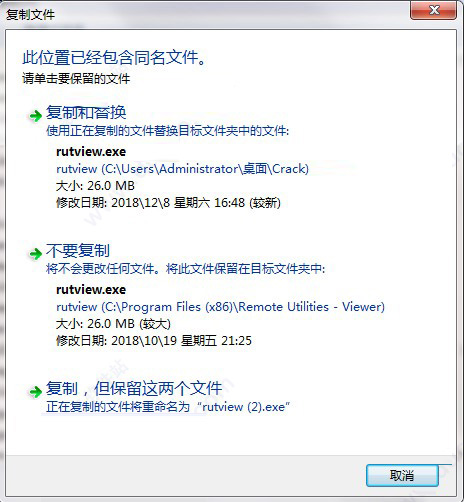Image resolution: width=464 pixels, height=502 pixels.
Task: Click the heading 此位置已经包含同名文件
Action: click(114, 57)
